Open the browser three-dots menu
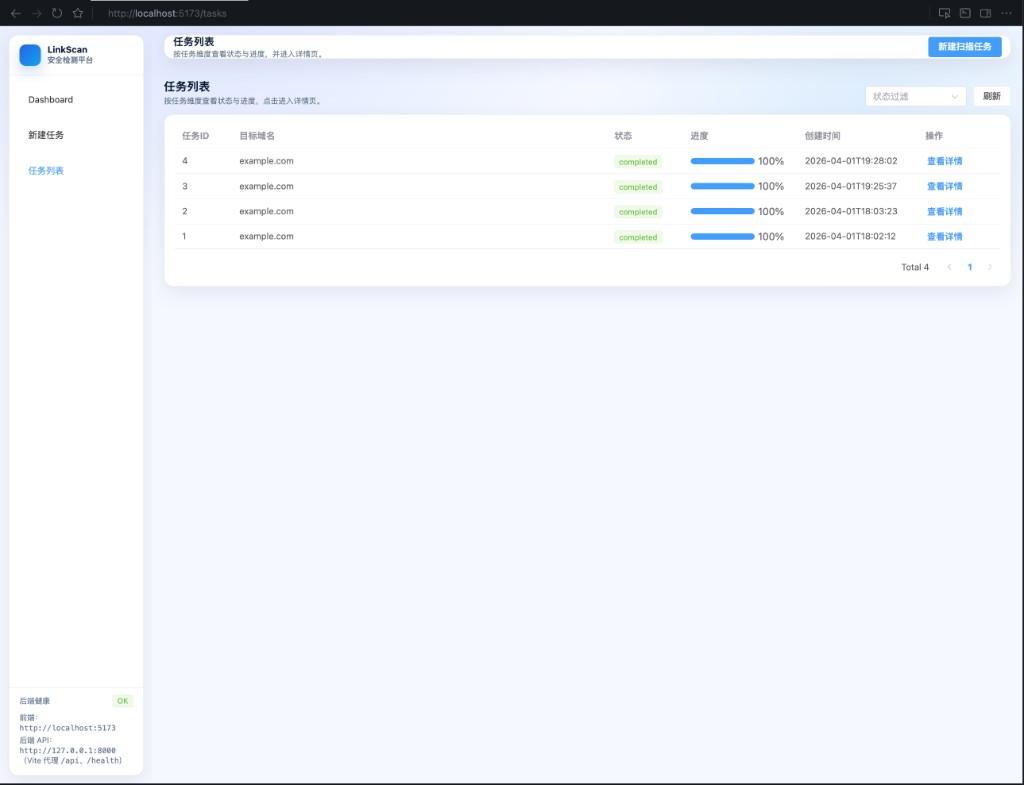Screen dimensions: 1024x785 tap(1006, 13)
